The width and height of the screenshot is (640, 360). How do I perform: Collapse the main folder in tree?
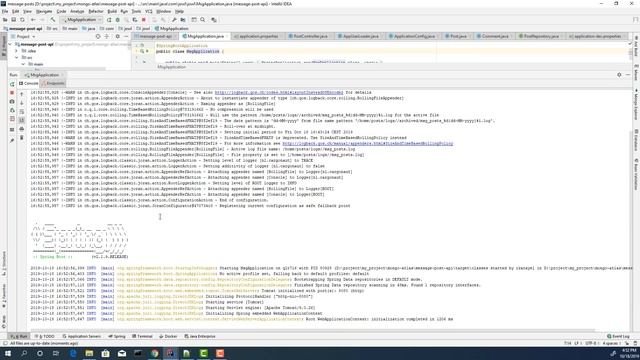tap(23, 64)
